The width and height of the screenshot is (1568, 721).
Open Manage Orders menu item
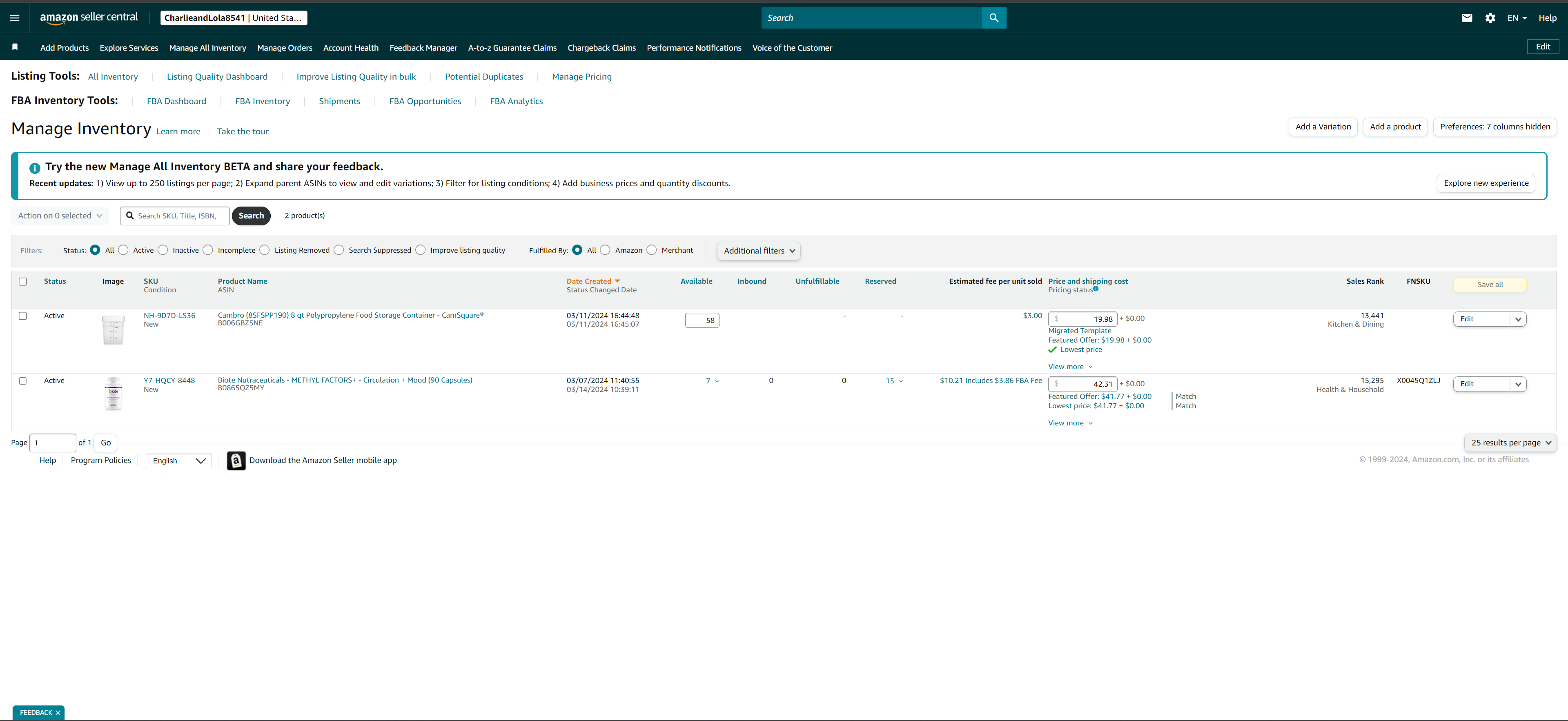tap(284, 47)
